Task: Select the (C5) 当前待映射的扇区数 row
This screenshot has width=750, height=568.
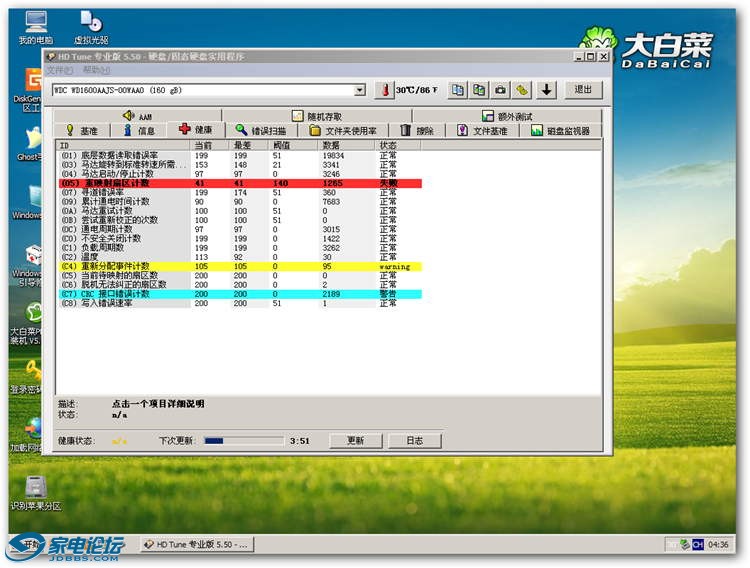Action: pos(240,276)
